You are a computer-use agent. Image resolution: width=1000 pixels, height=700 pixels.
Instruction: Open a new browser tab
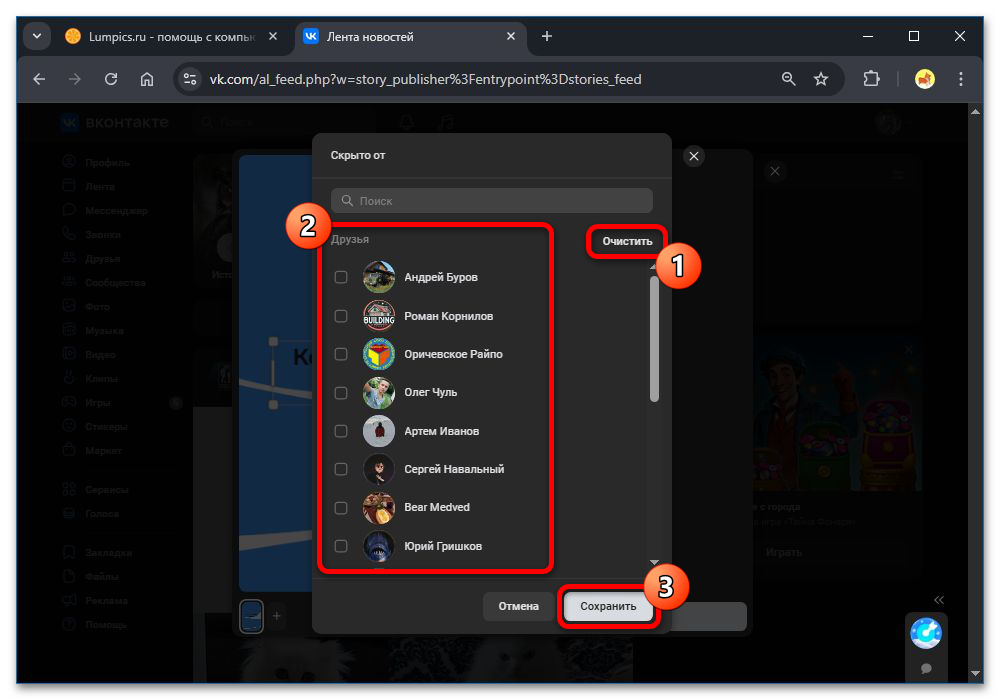pos(546,36)
